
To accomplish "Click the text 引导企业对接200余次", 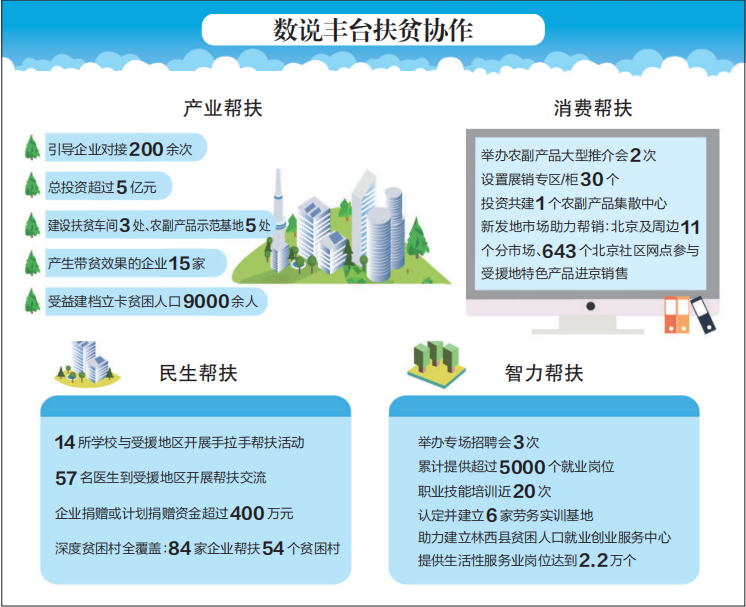I will (120, 149).
